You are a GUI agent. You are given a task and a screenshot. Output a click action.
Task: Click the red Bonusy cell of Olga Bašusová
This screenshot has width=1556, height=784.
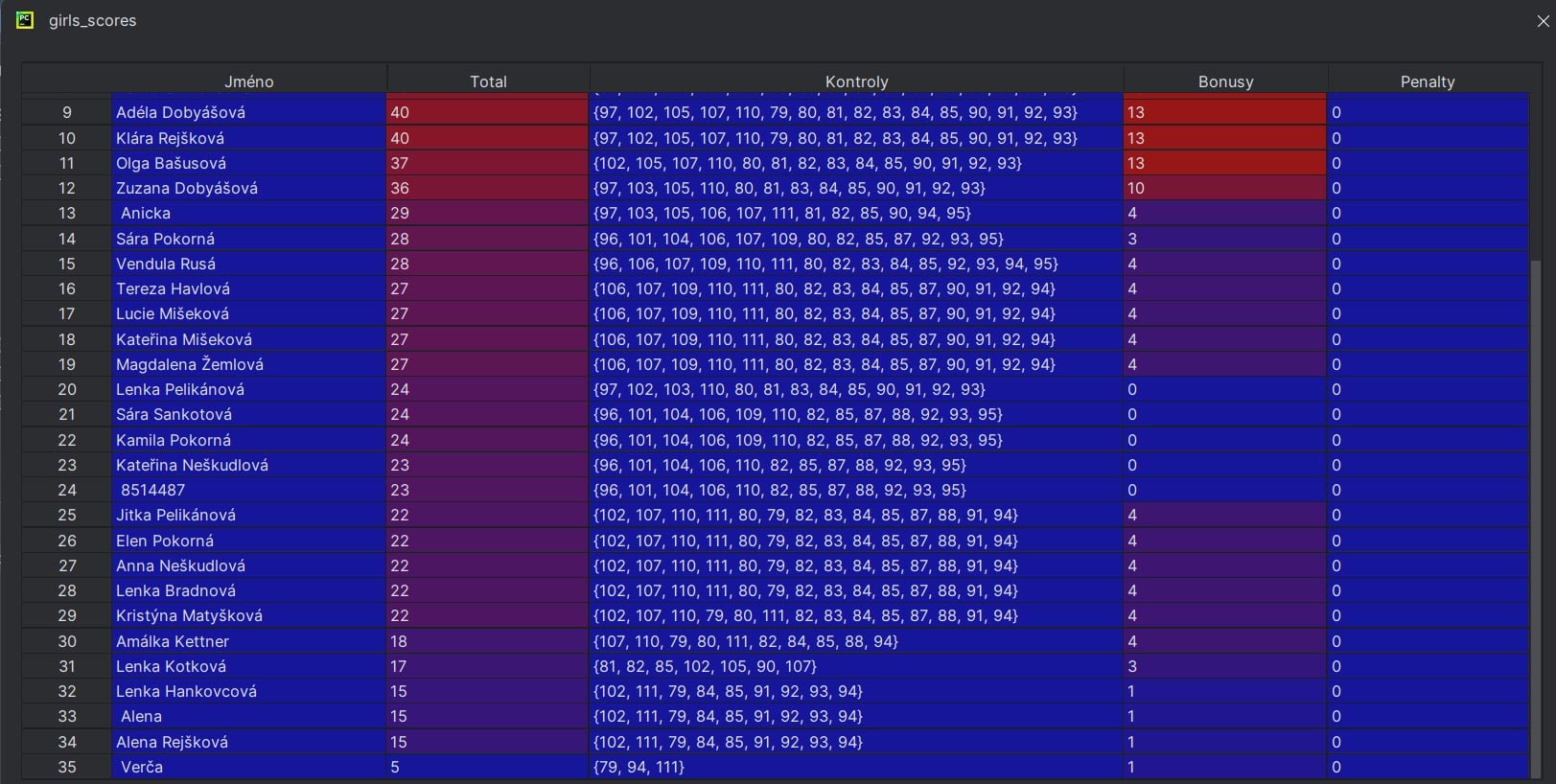point(1225,163)
